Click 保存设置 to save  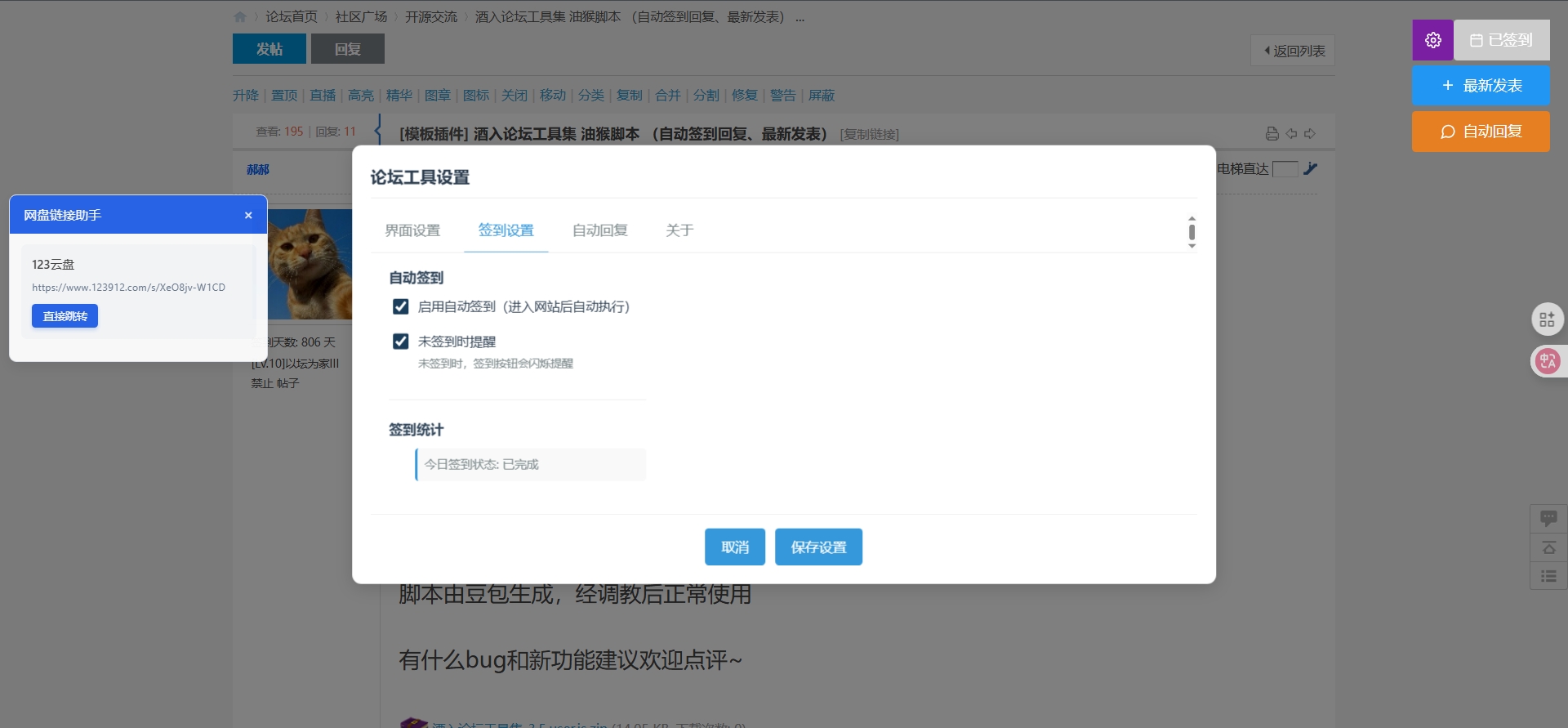coord(818,547)
